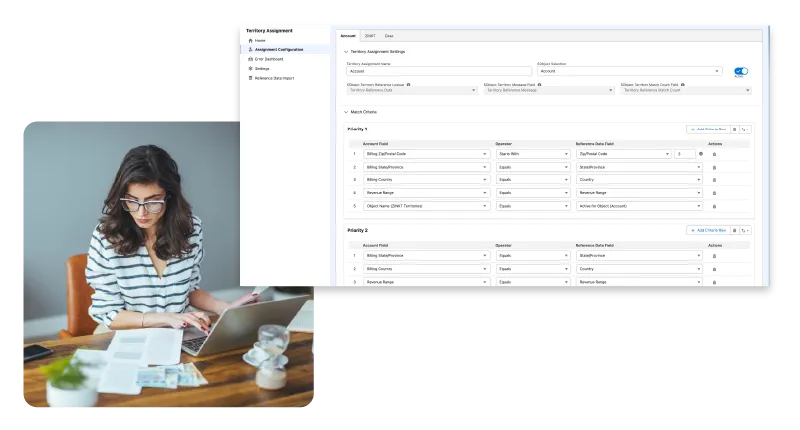The width and height of the screenshot is (800, 430).
Task: Open the SObject Selection dropdown
Action: click(x=629, y=71)
